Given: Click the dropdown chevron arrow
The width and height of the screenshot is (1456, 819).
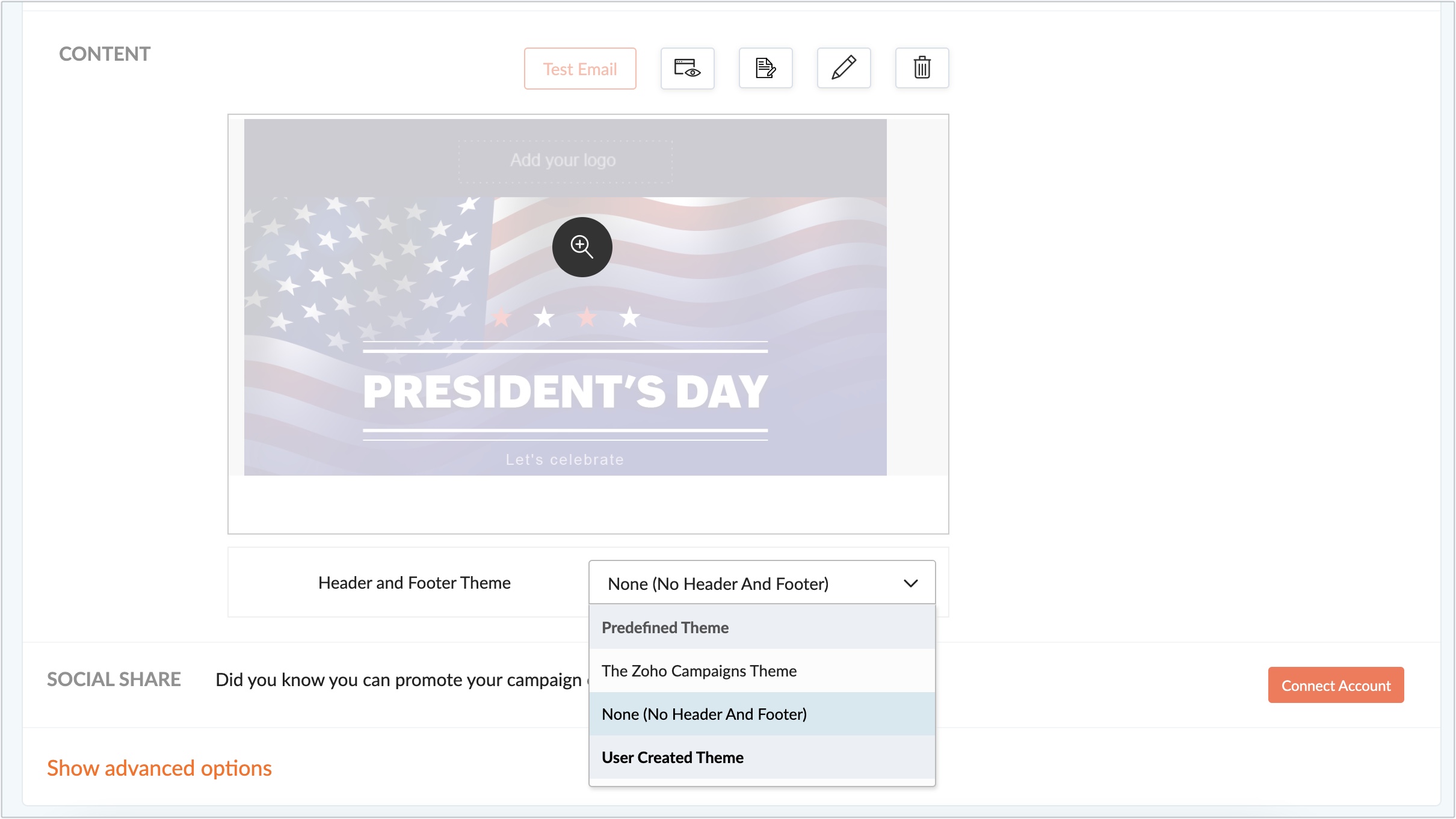Looking at the screenshot, I should [910, 583].
